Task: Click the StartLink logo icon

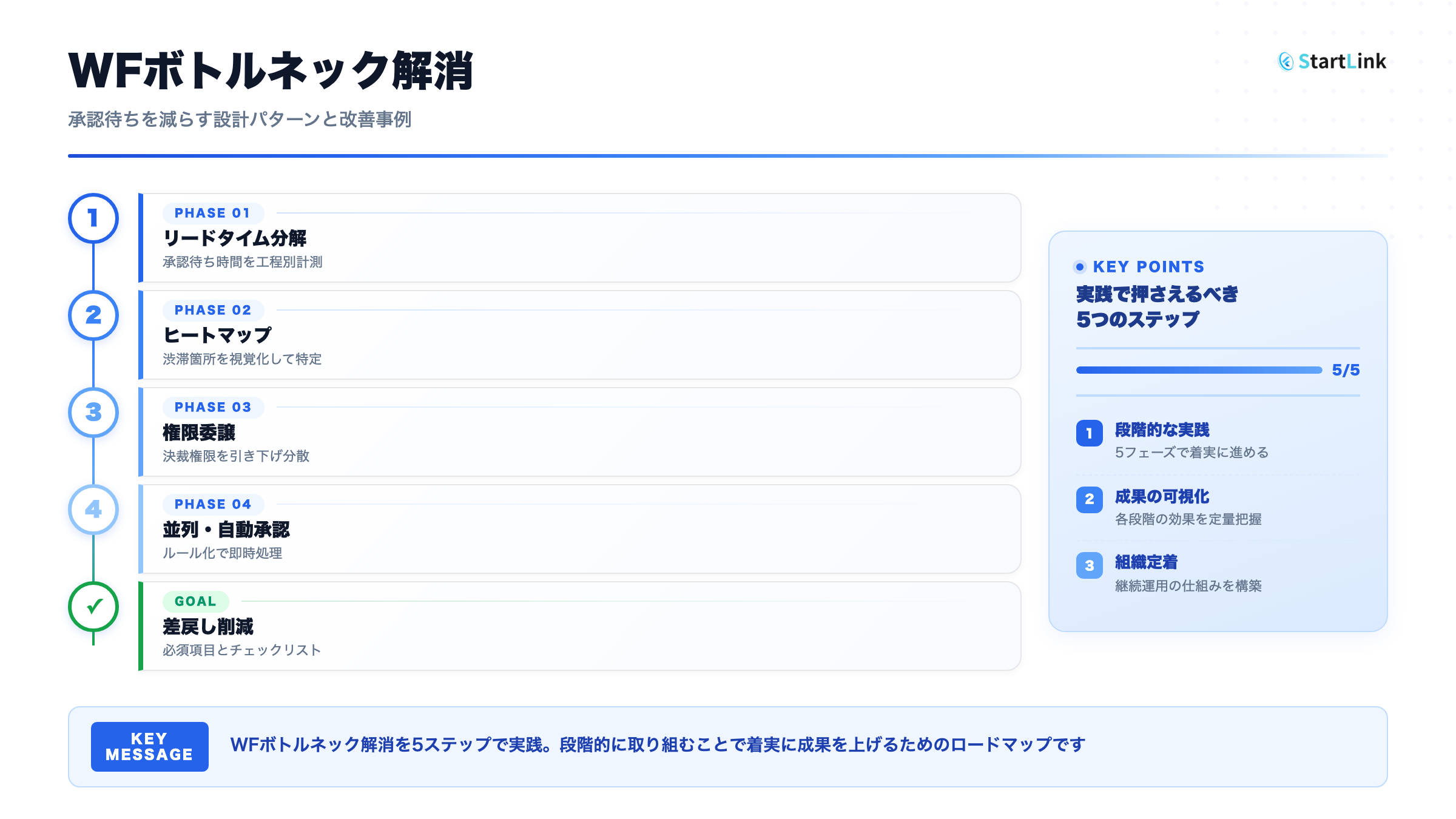Action: click(1286, 61)
